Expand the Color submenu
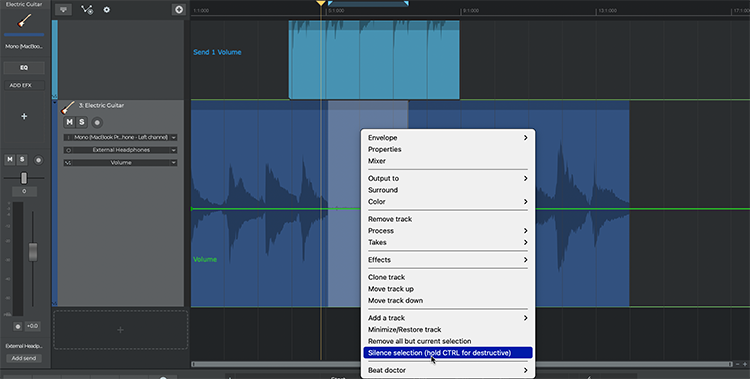 (448, 201)
